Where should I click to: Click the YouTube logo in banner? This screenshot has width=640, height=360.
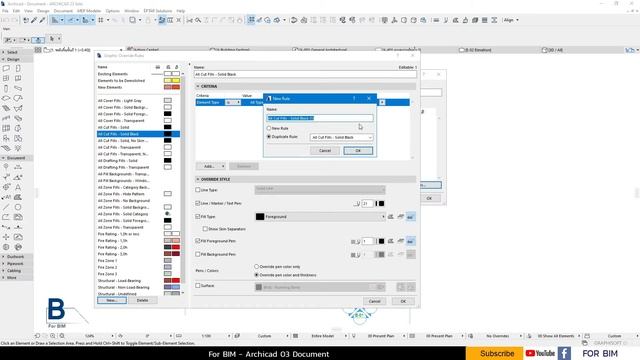540,353
